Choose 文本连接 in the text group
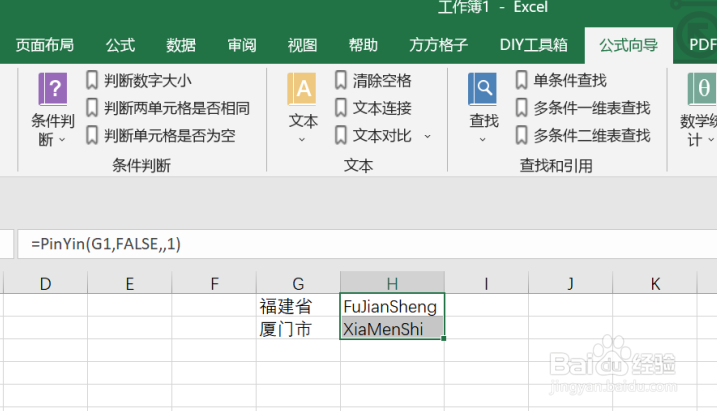This screenshot has height=411, width=717. (x=373, y=108)
